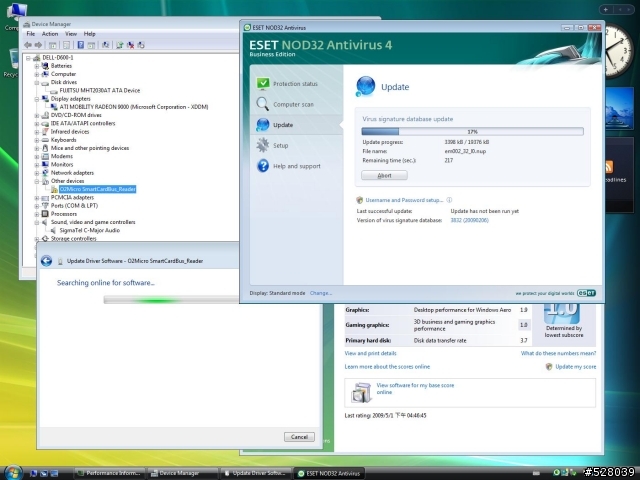The image size is (640, 480).
Task: Toggle the console tree toolbar icon in Device Manager
Action: coord(53,45)
